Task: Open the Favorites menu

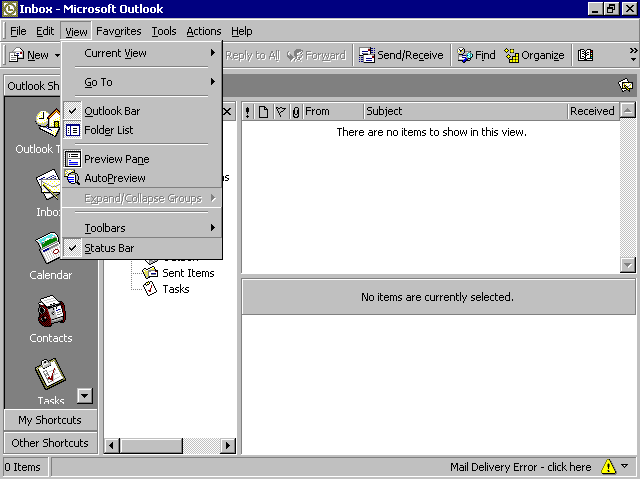Action: [x=119, y=31]
